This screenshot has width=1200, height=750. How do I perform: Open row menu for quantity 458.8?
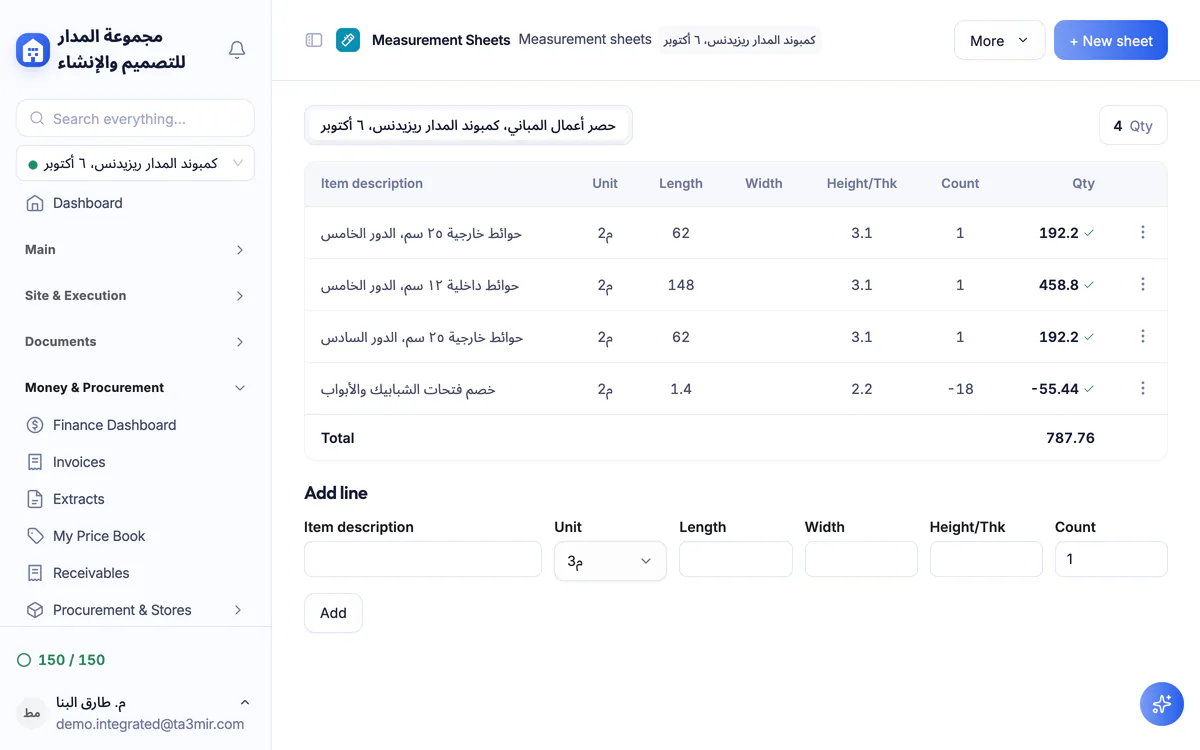(1143, 284)
